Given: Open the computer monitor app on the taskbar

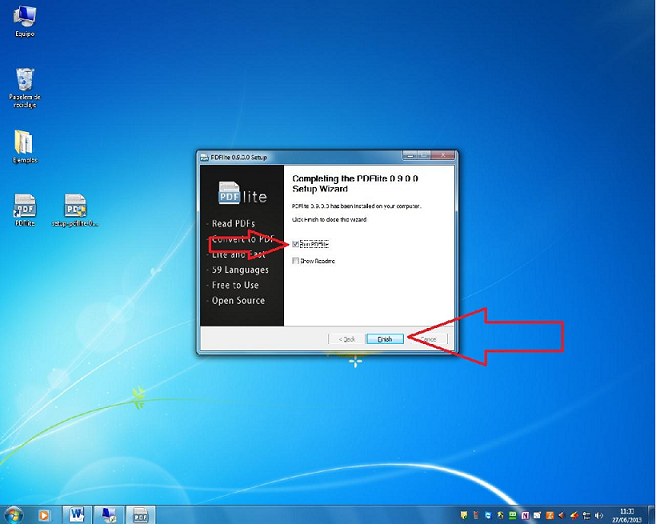Looking at the screenshot, I should (108, 514).
